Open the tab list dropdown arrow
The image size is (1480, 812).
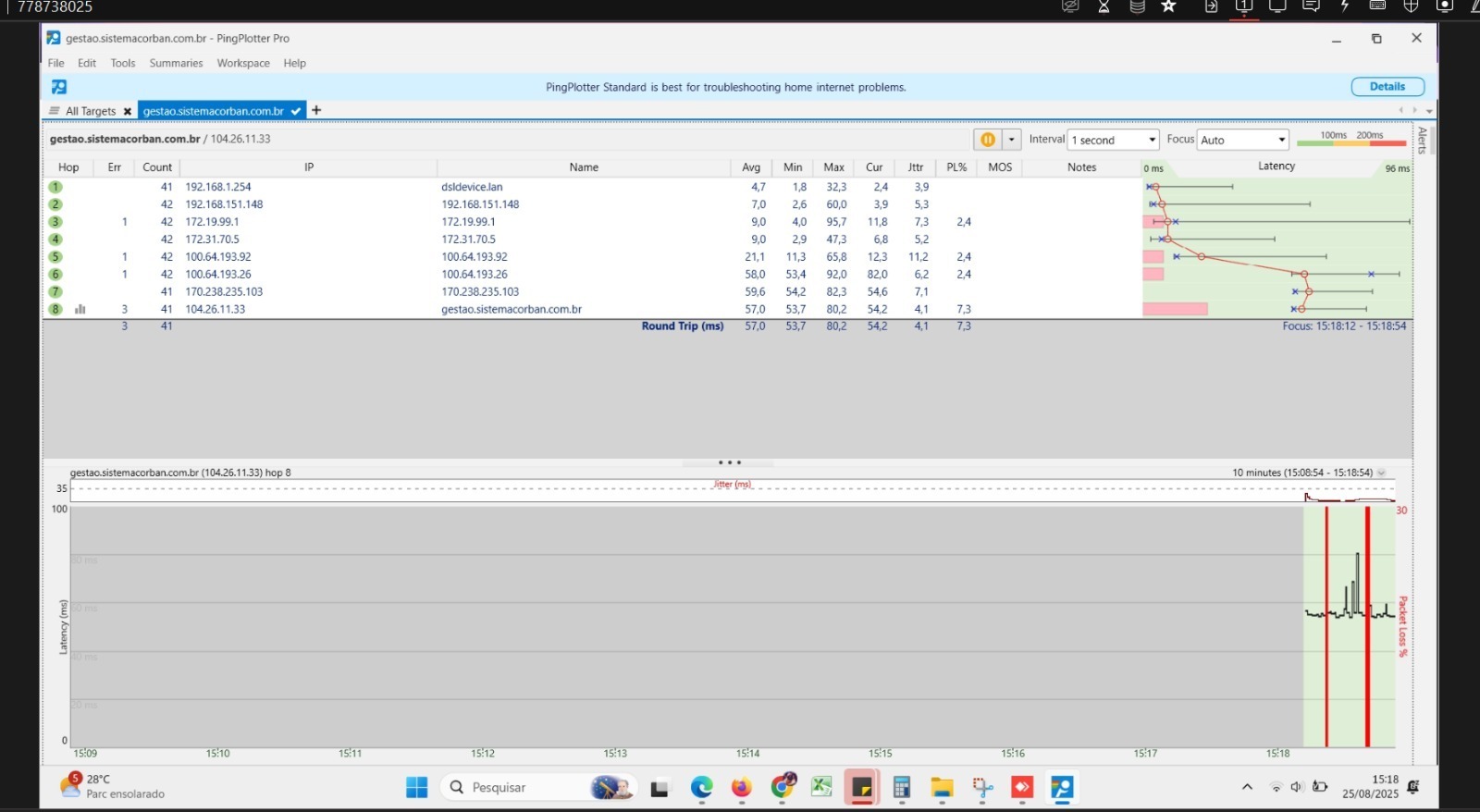tap(1429, 111)
